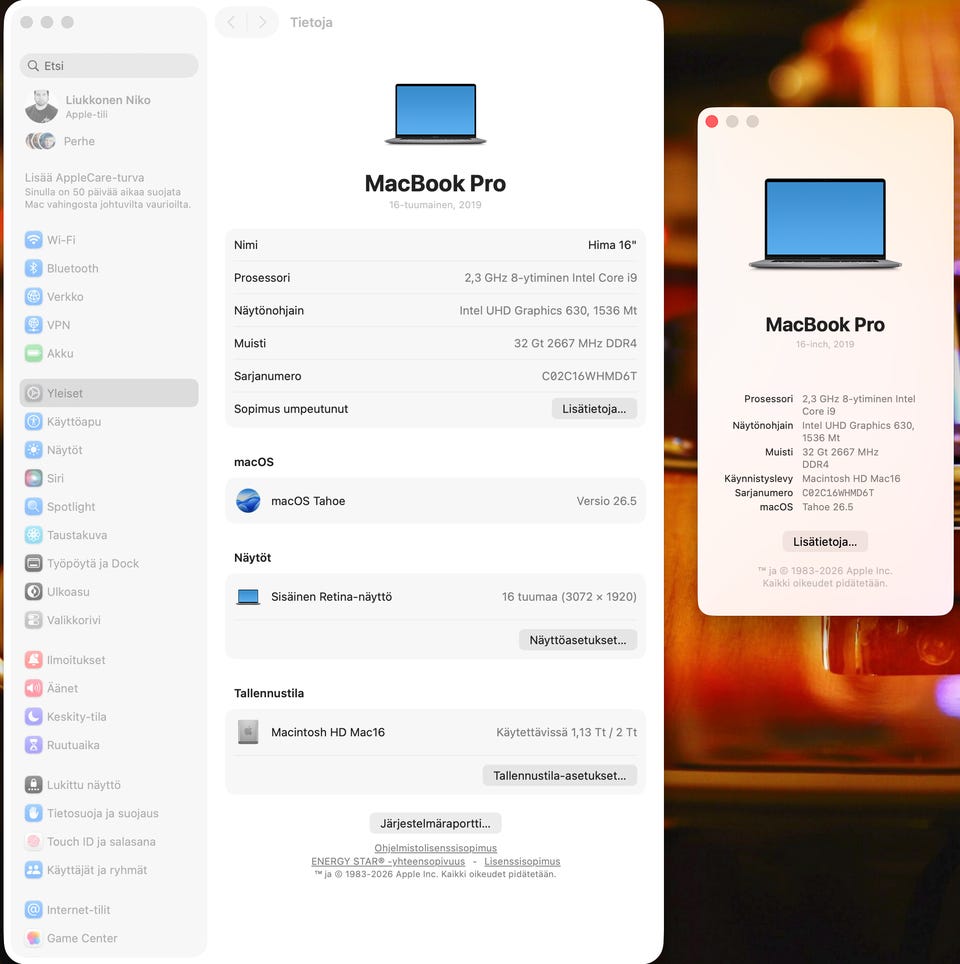
Task: Open Game Center sidebar icon
Action: (x=33, y=938)
